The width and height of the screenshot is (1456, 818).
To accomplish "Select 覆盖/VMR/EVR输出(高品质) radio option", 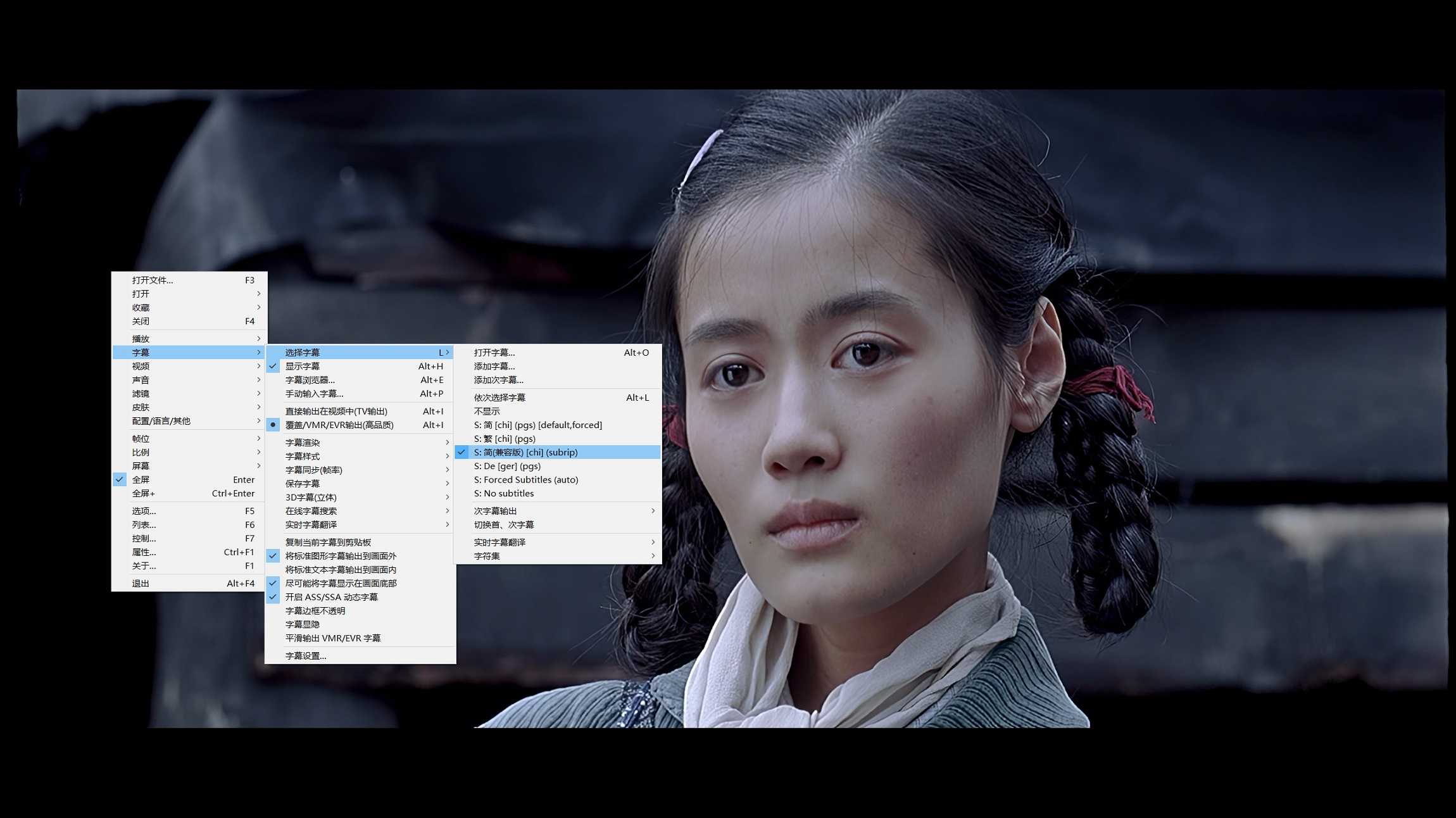I will pyautogui.click(x=360, y=425).
